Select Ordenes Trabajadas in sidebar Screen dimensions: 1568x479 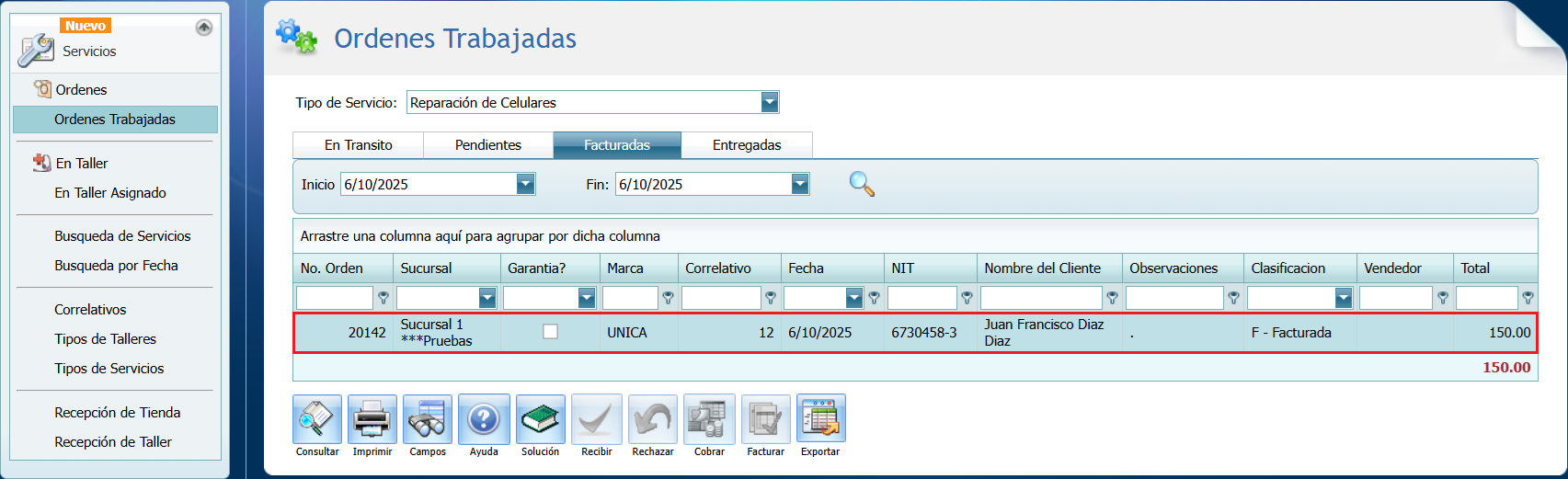115,120
